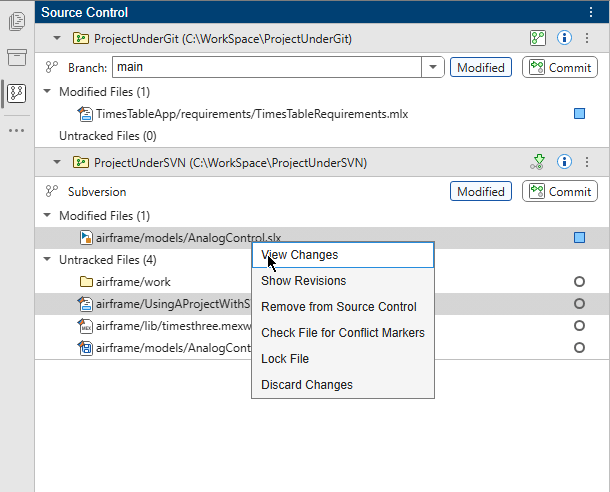This screenshot has height=492, width=610.
Task: Toggle the circle for airframe/UsingAProjectWithS file
Action: point(579,303)
